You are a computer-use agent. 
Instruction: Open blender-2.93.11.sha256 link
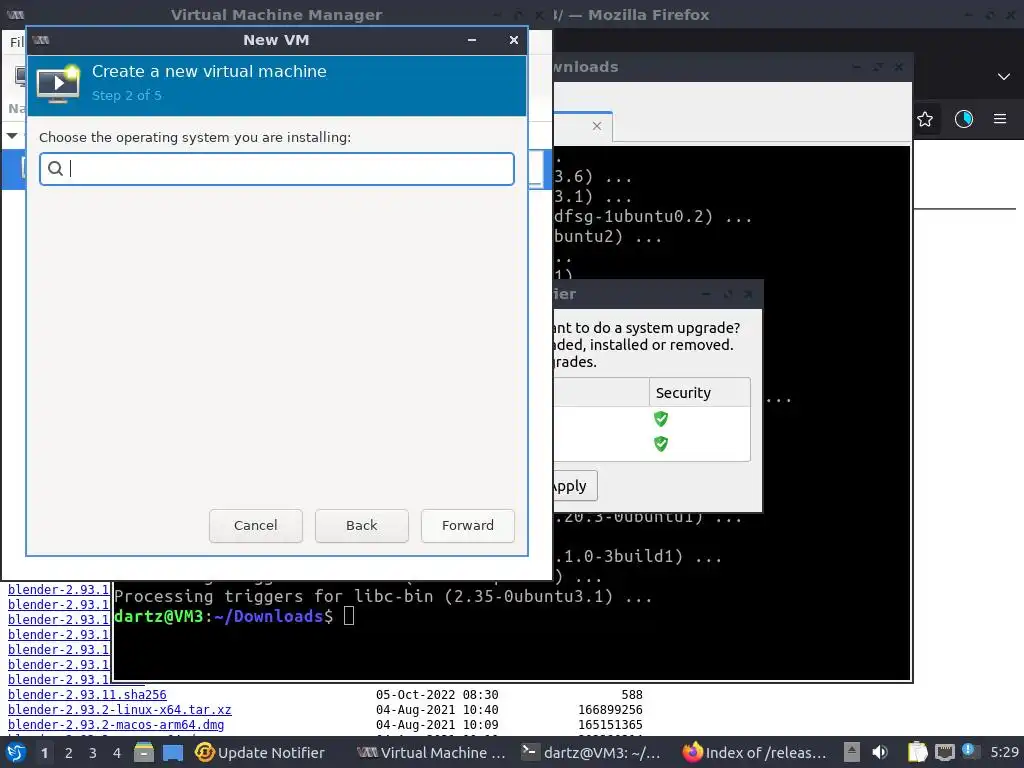(88, 695)
